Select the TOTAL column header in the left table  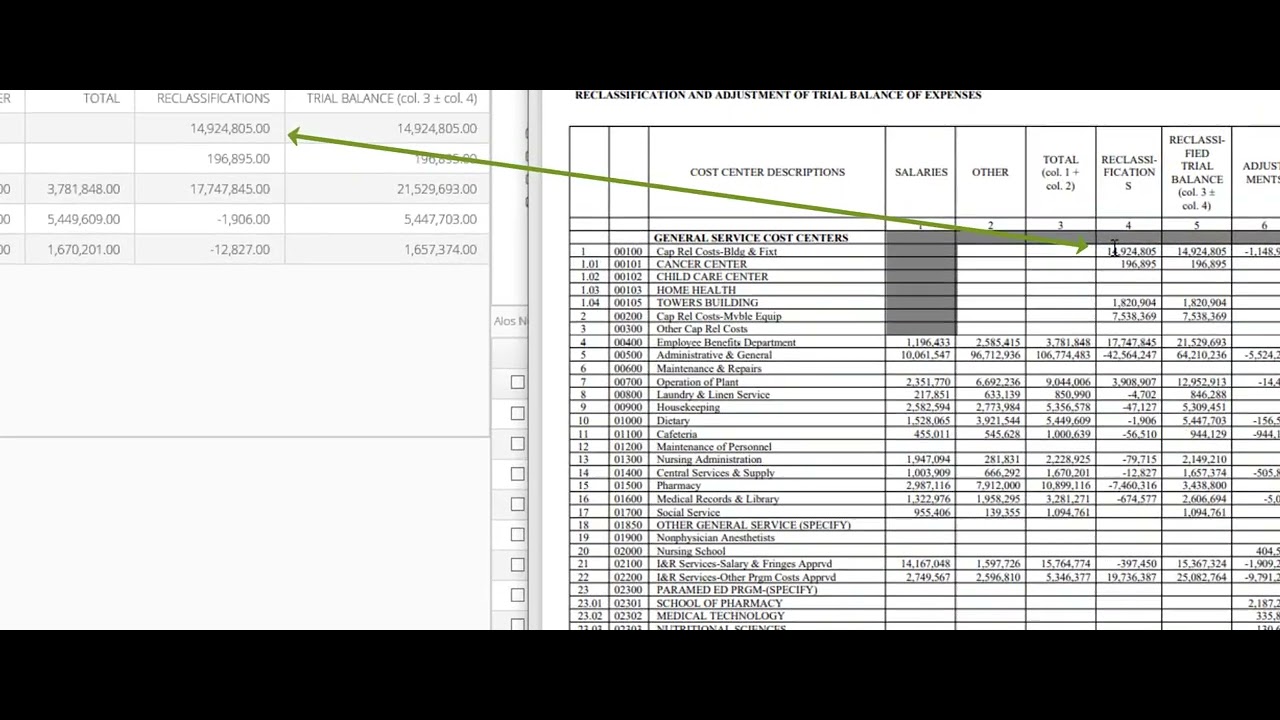click(101, 98)
